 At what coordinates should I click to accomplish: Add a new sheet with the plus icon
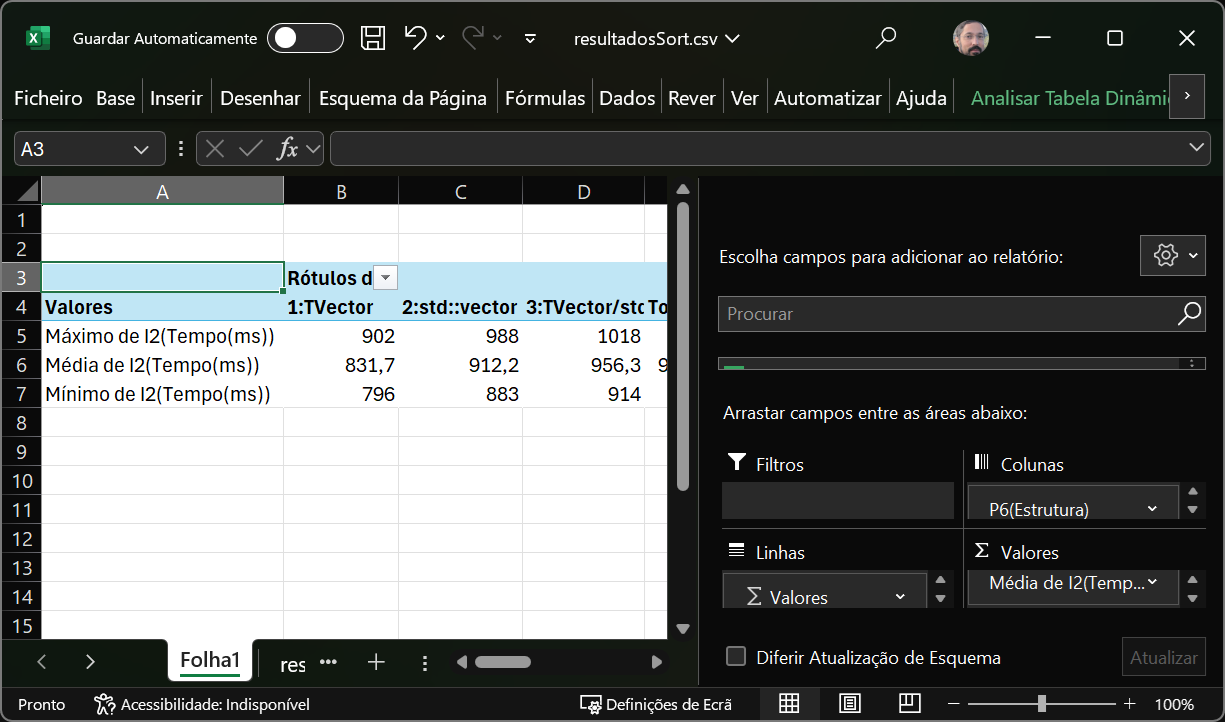[x=376, y=662]
